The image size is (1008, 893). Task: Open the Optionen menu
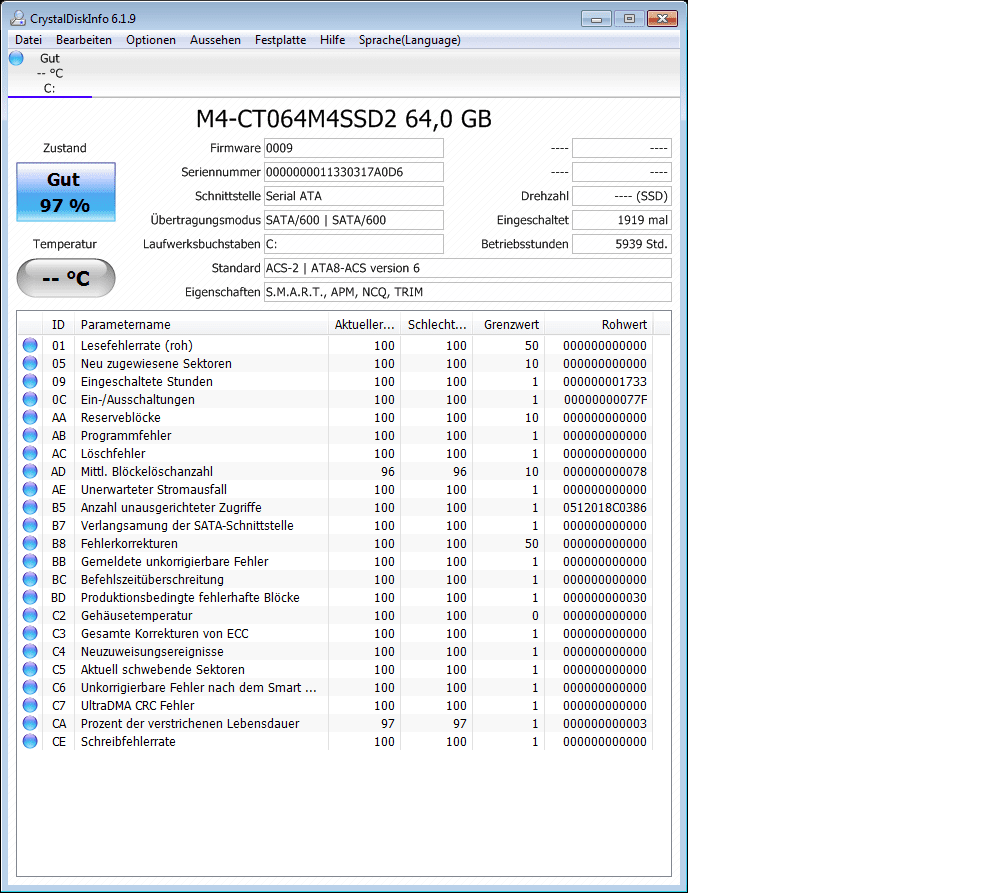coord(150,40)
